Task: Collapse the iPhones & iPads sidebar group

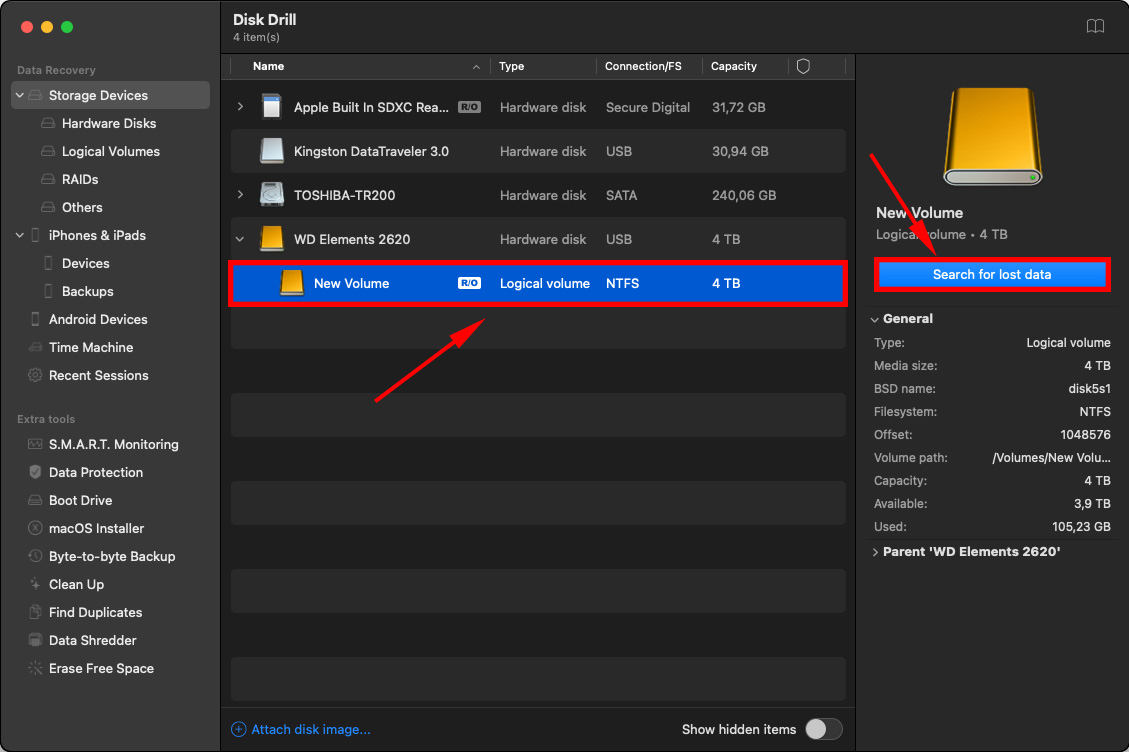Action: click(20, 235)
